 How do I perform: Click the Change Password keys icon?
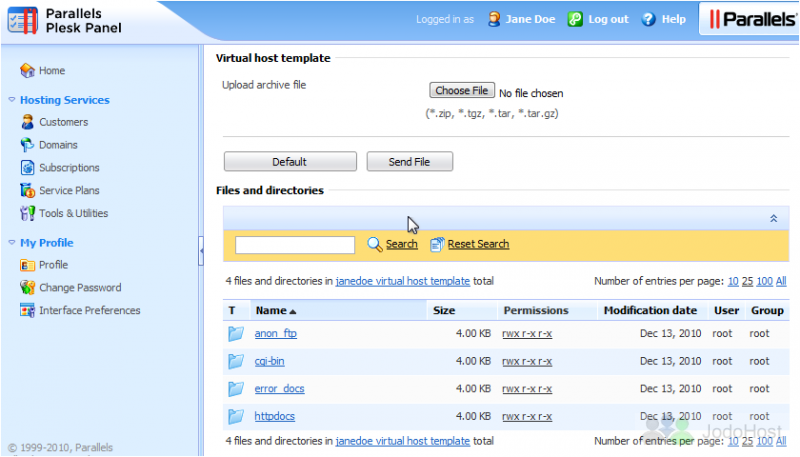(28, 288)
